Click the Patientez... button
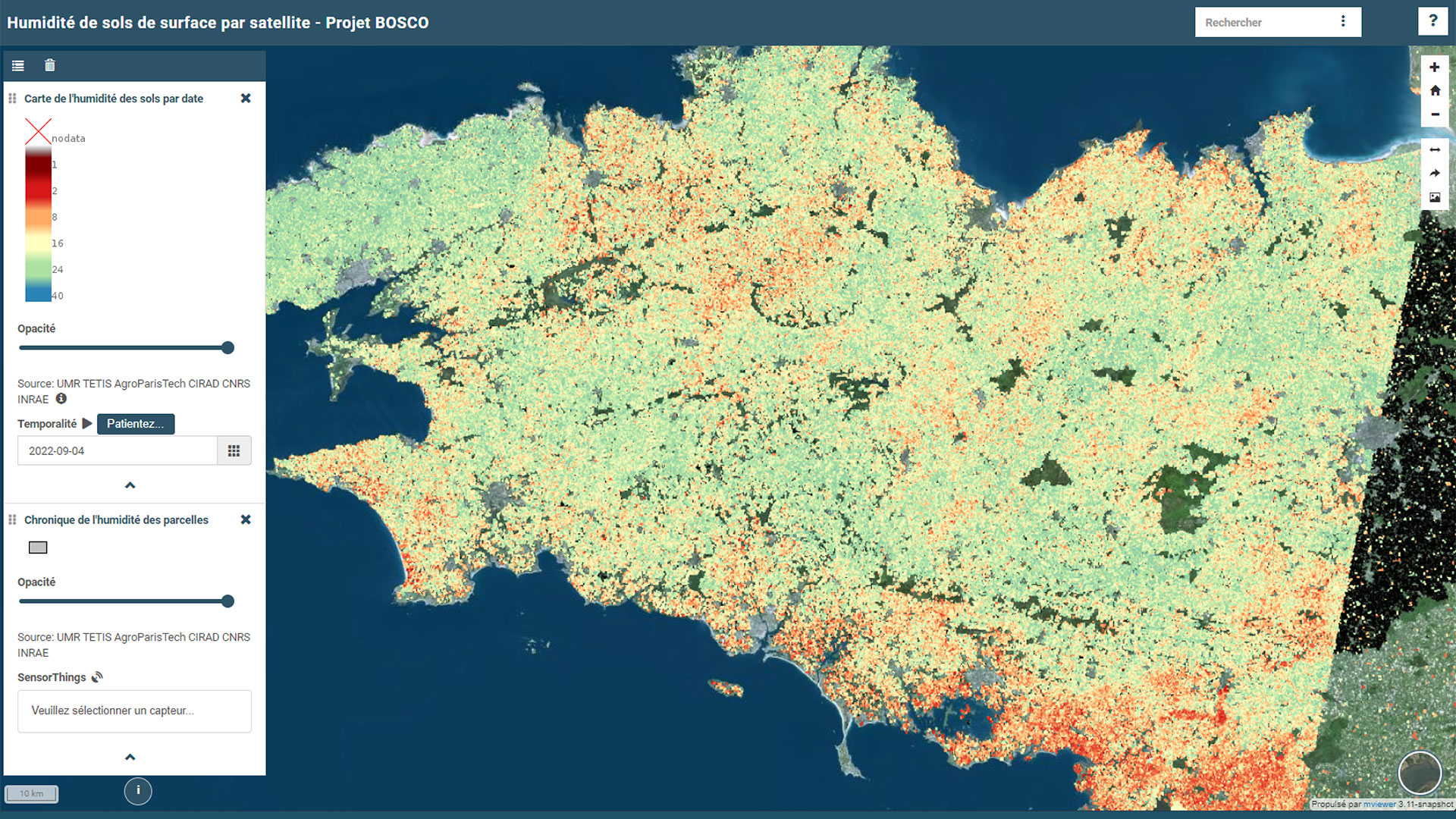 click(x=136, y=424)
